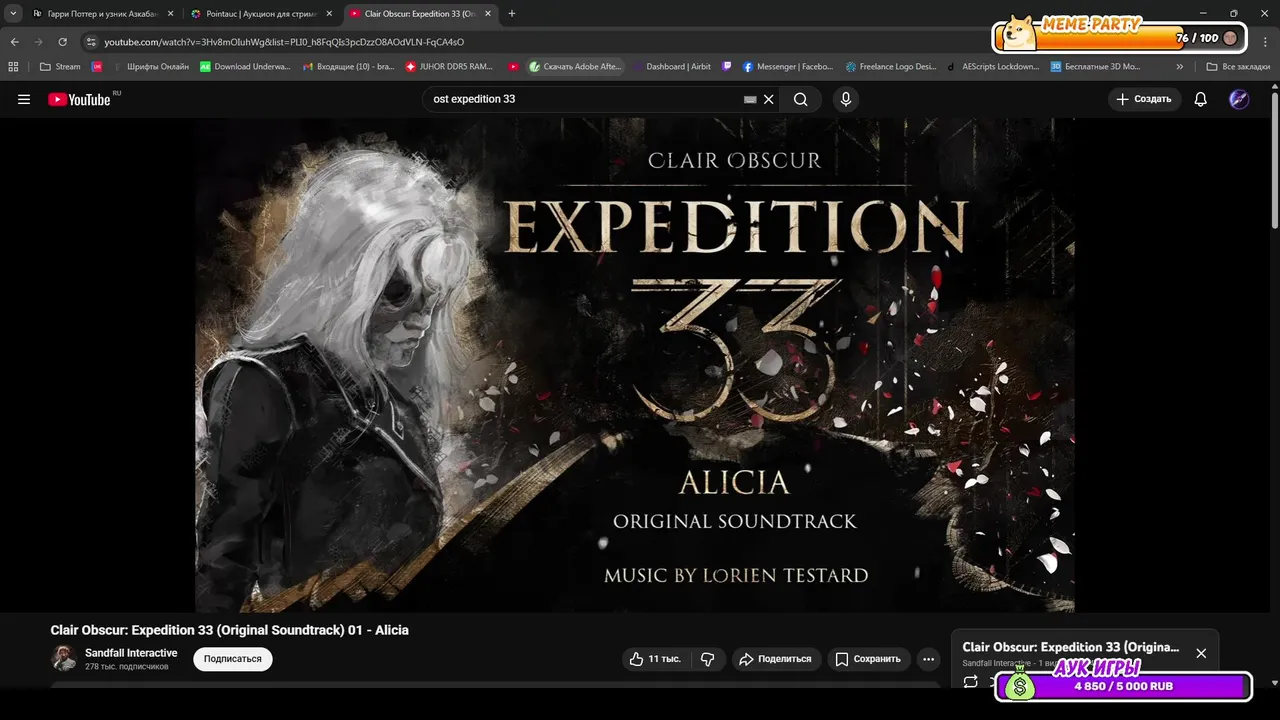
Task: Open the Chrome apps grid shortcut
Action: (x=13, y=67)
